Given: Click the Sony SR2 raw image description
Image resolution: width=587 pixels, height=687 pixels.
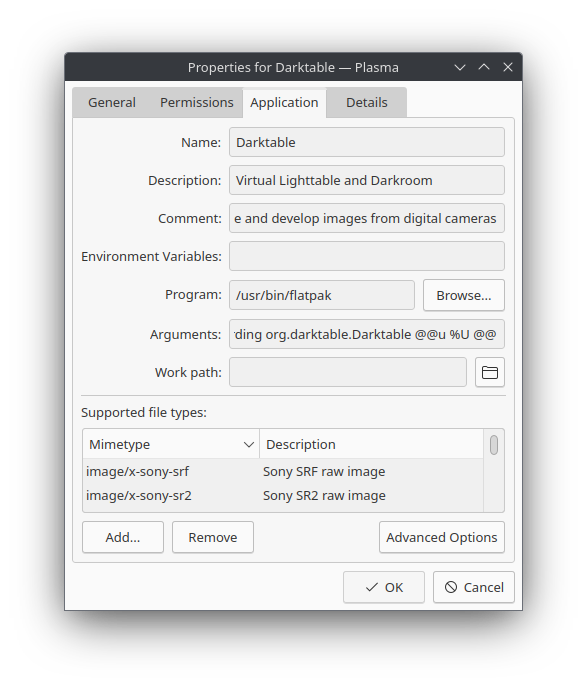Looking at the screenshot, I should pyautogui.click(x=324, y=496).
